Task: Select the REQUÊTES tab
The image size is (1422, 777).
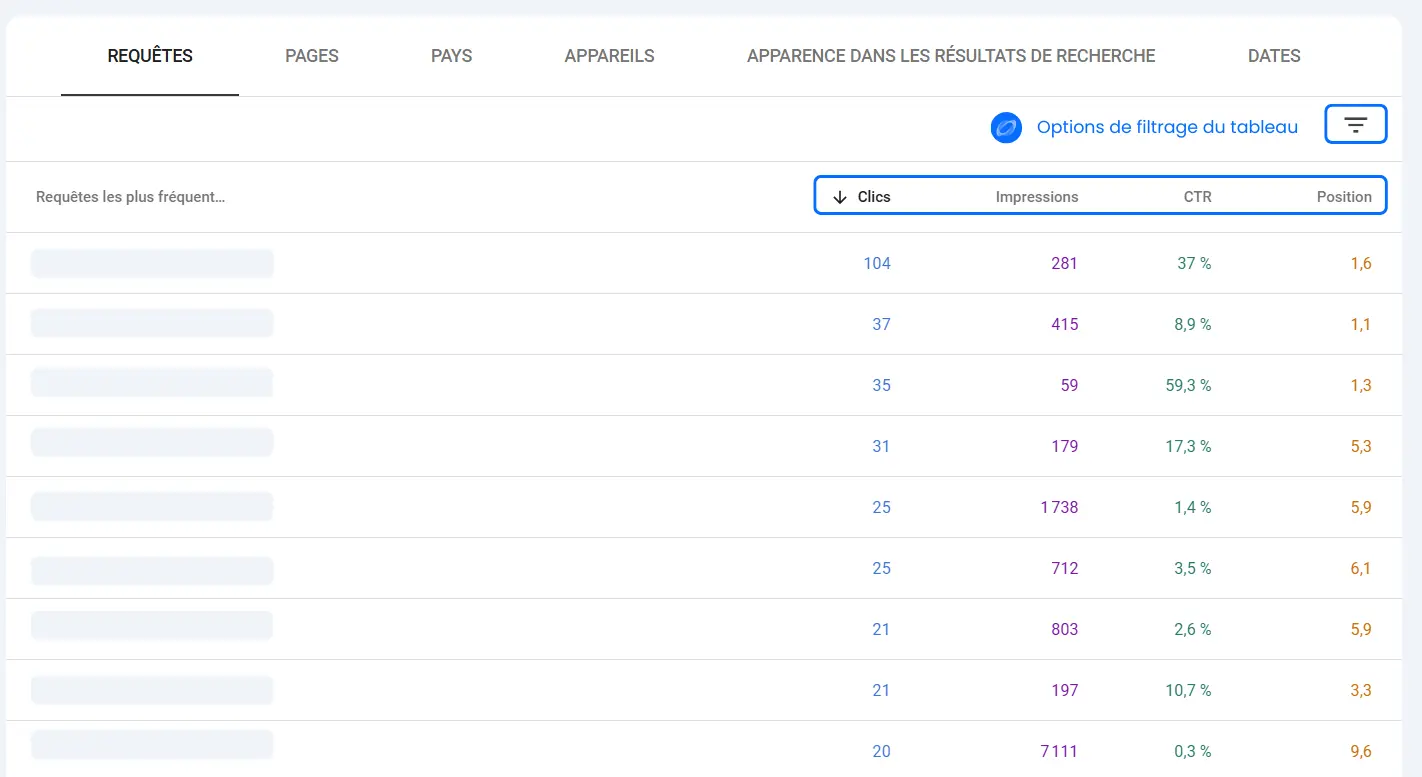Action: 149,56
